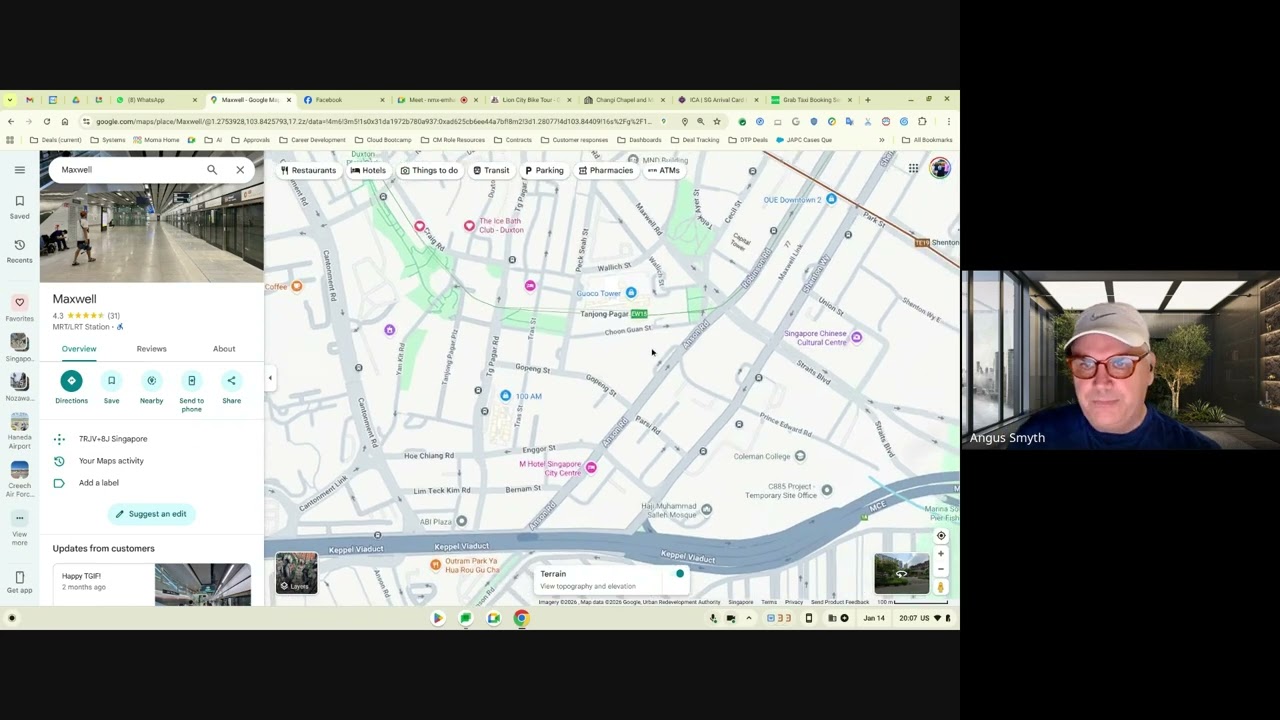Show Parking on the map
This screenshot has height=720, width=1280.
pos(544,171)
